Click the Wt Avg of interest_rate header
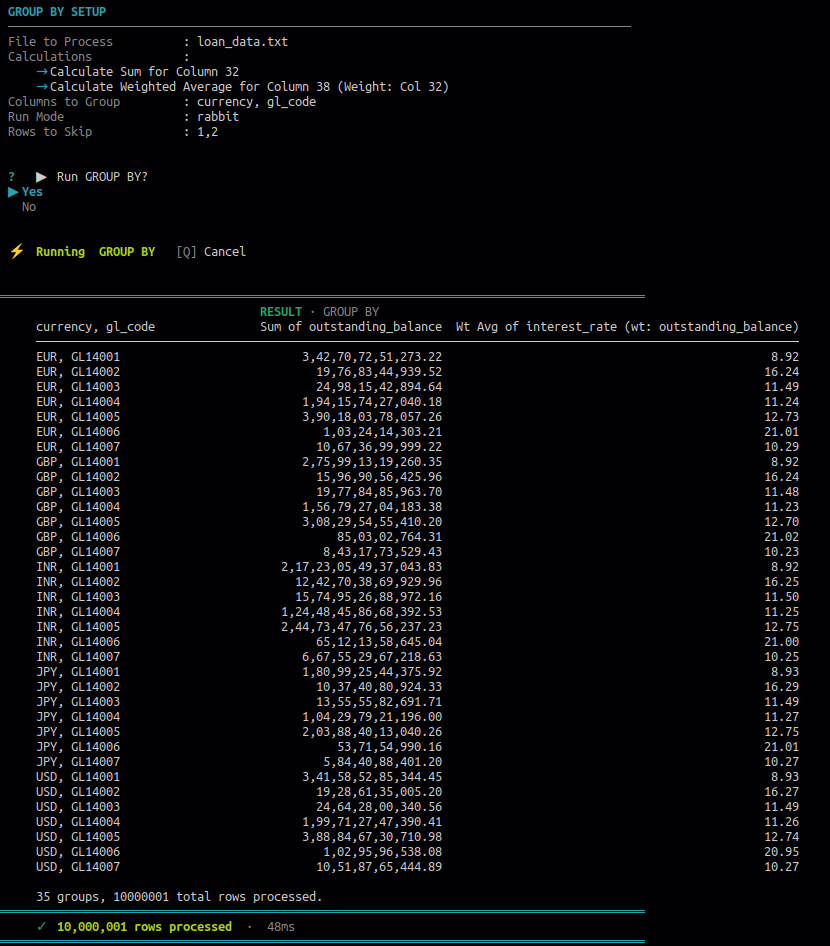The image size is (830, 946). pyautogui.click(x=627, y=327)
